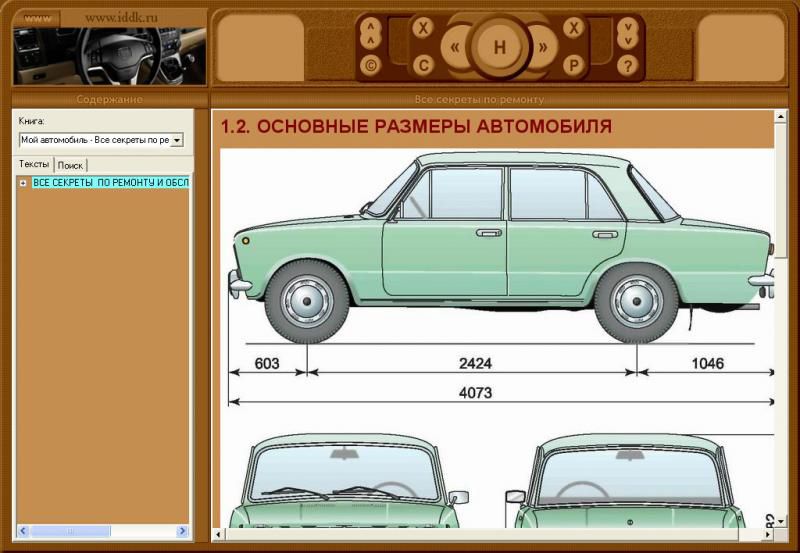Click the copyright © round button

tap(371, 66)
